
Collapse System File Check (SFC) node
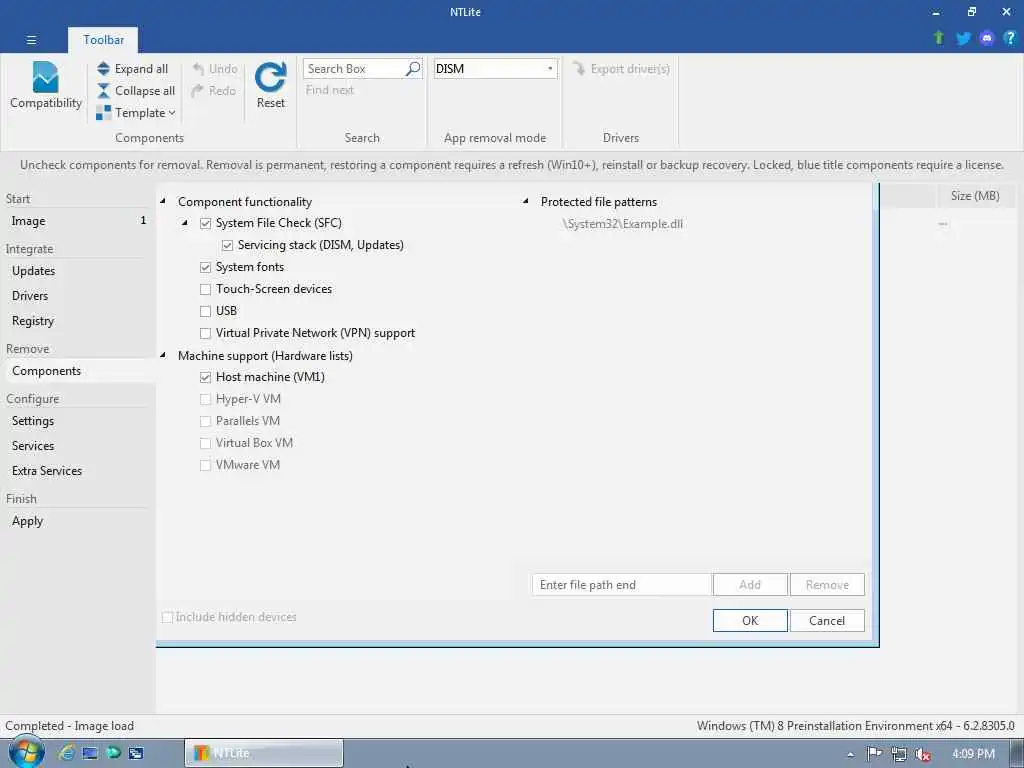point(185,223)
